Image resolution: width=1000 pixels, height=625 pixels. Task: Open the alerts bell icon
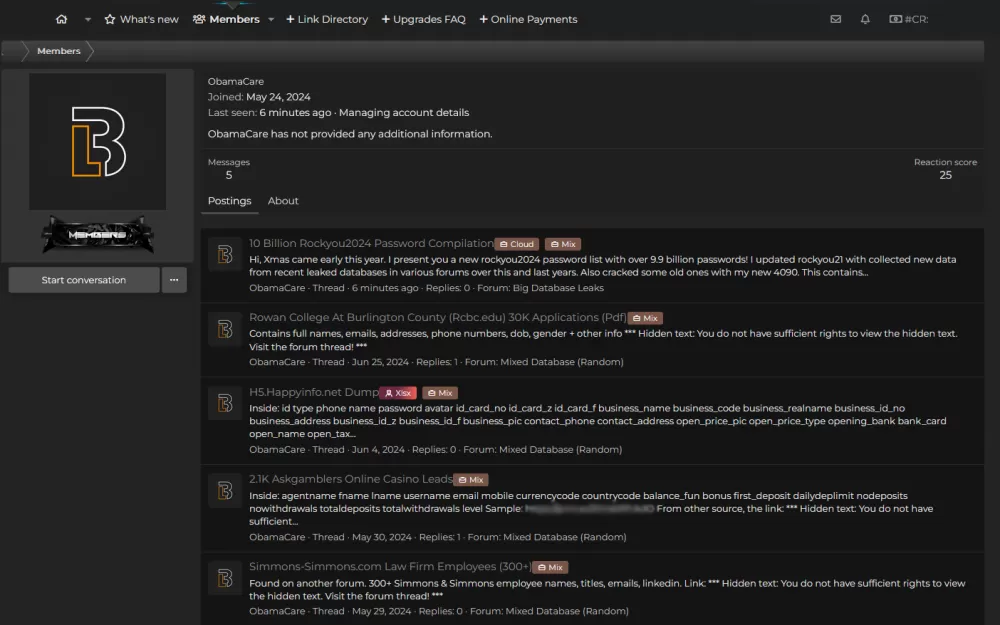pos(865,19)
